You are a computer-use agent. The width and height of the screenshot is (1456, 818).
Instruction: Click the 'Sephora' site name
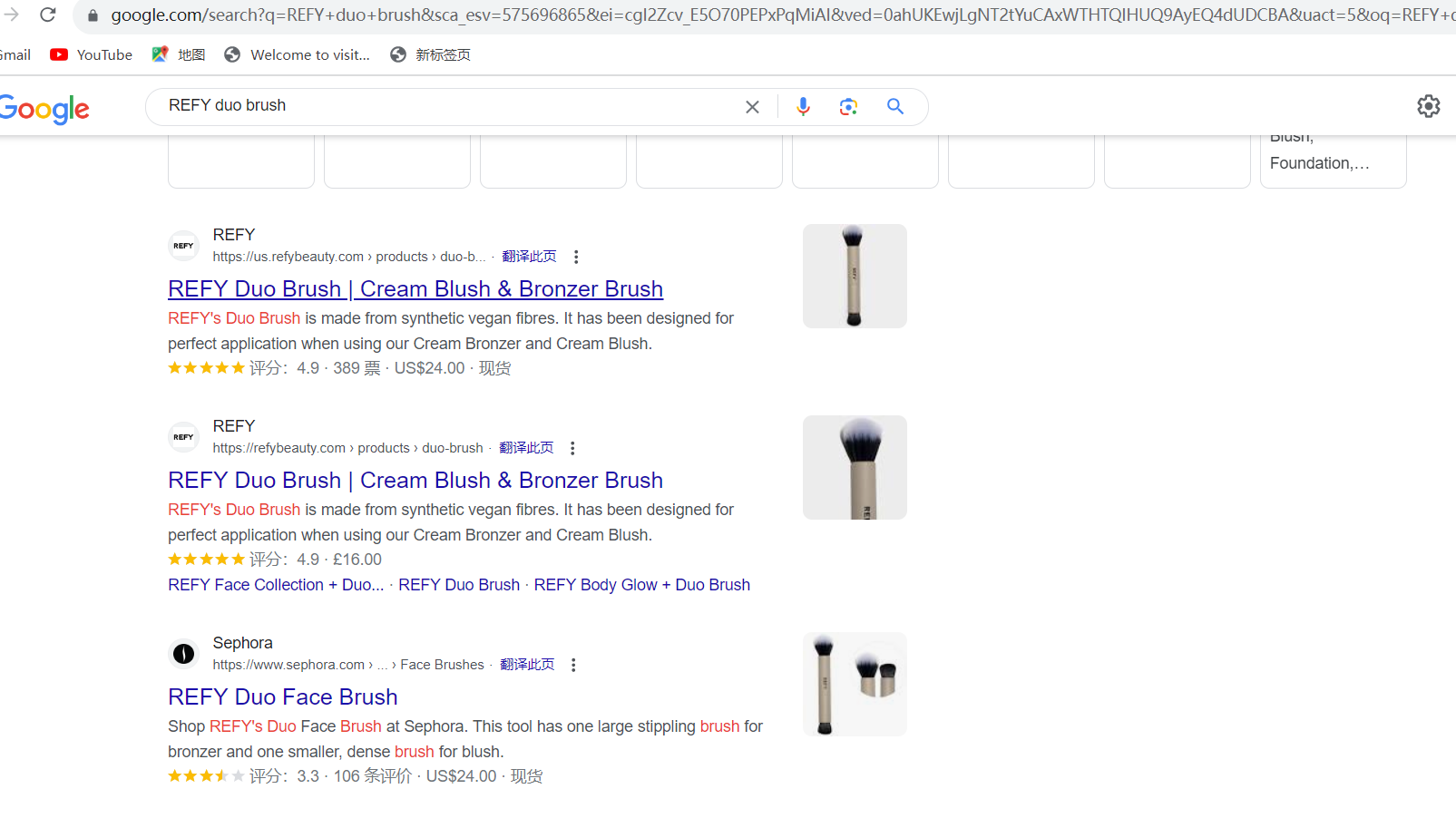click(242, 643)
